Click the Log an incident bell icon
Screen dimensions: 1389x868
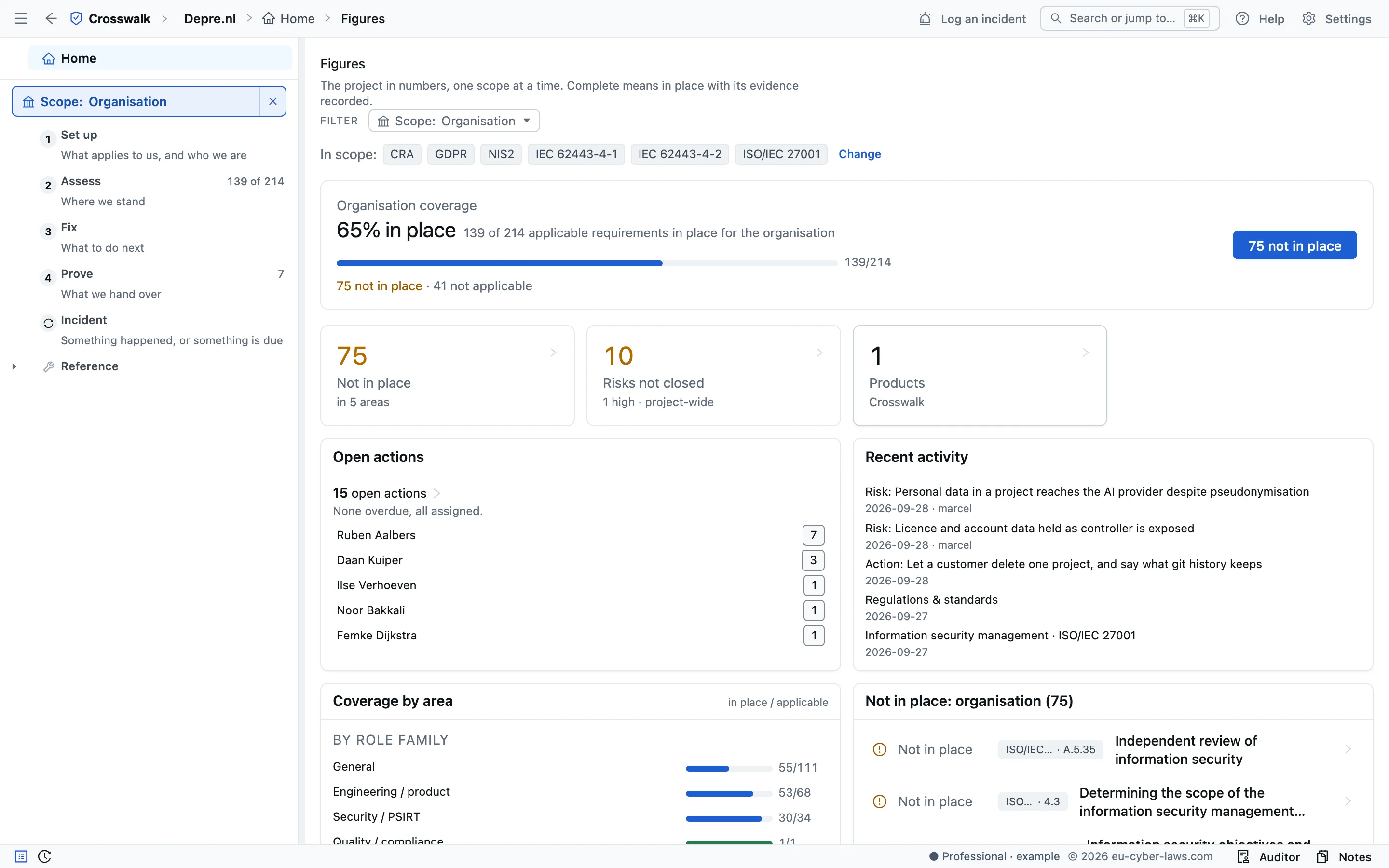(925, 19)
